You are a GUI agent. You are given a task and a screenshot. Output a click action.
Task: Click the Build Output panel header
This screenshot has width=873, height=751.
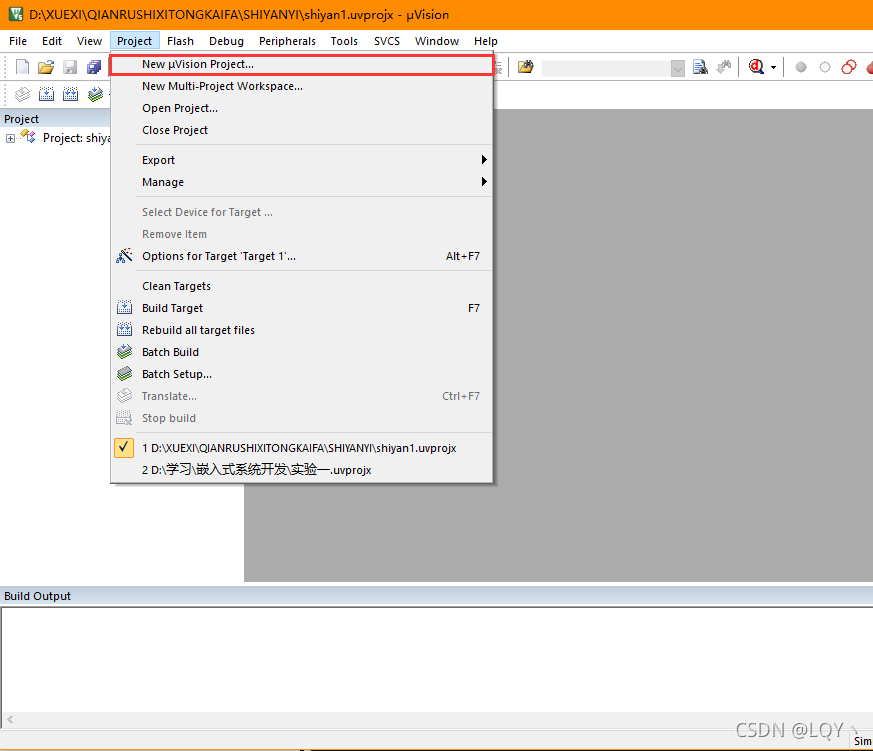(x=436, y=596)
